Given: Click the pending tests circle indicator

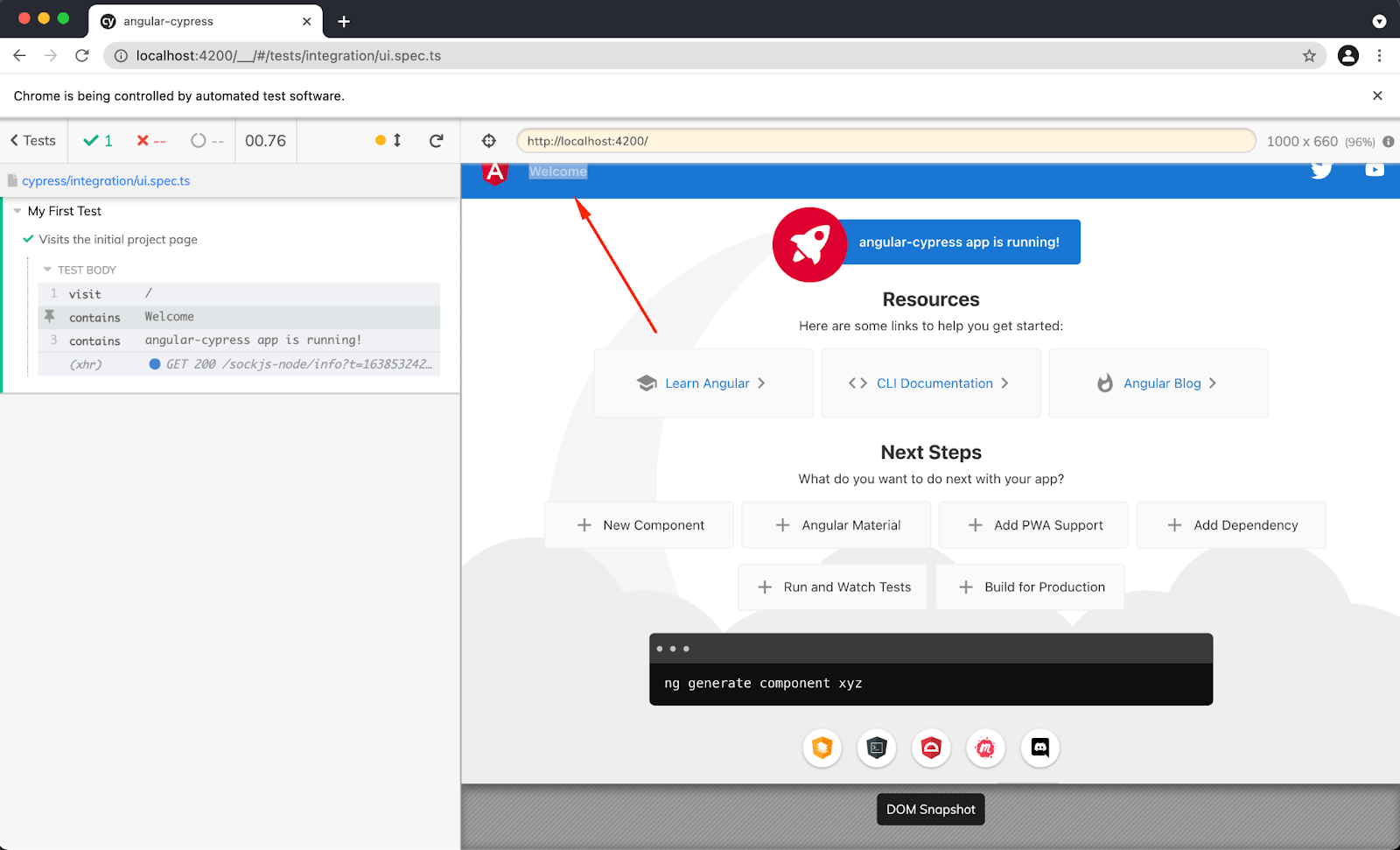Looking at the screenshot, I should 206,140.
